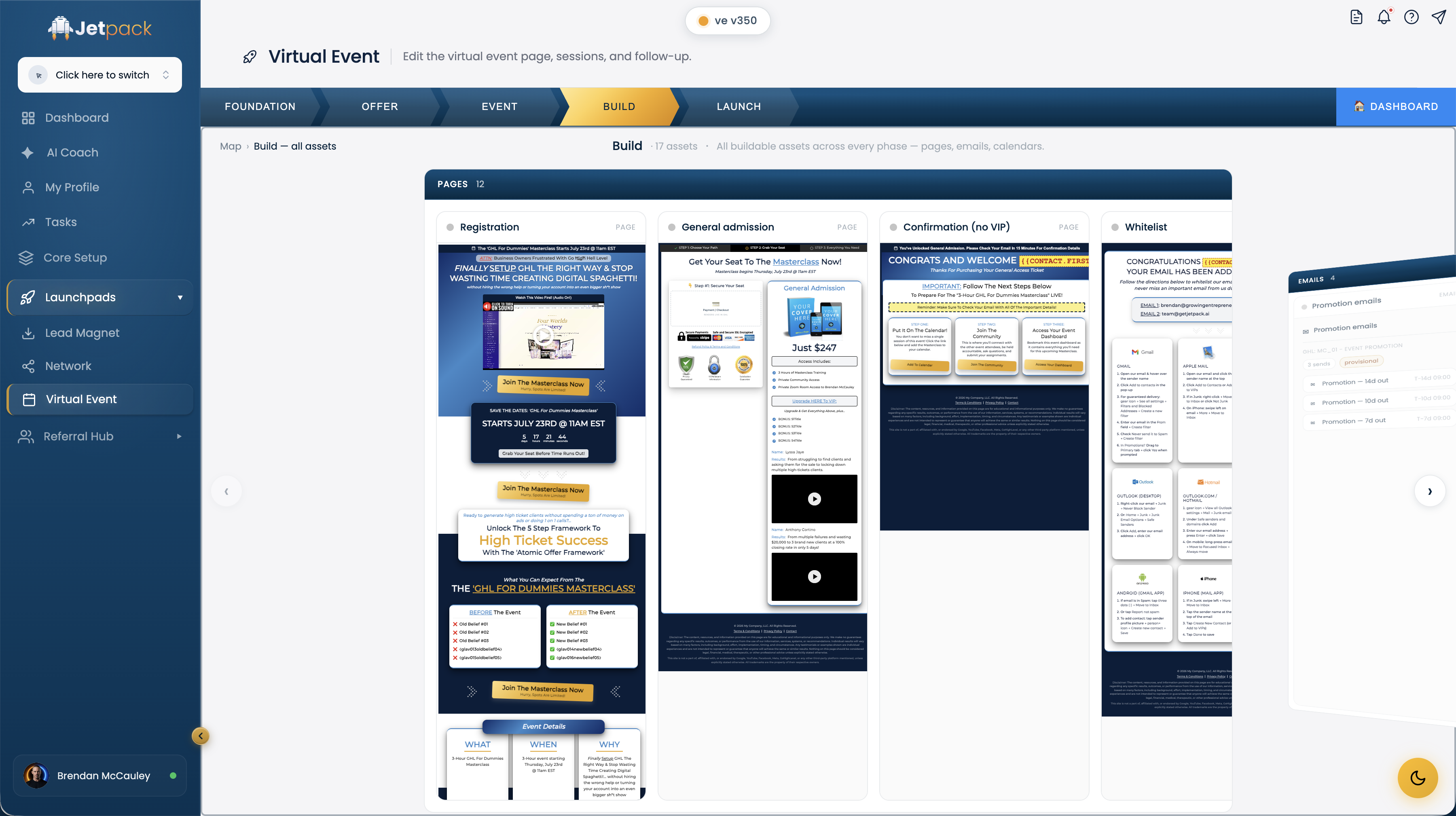Toggle the Whitelist status dot

[x=1115, y=227]
